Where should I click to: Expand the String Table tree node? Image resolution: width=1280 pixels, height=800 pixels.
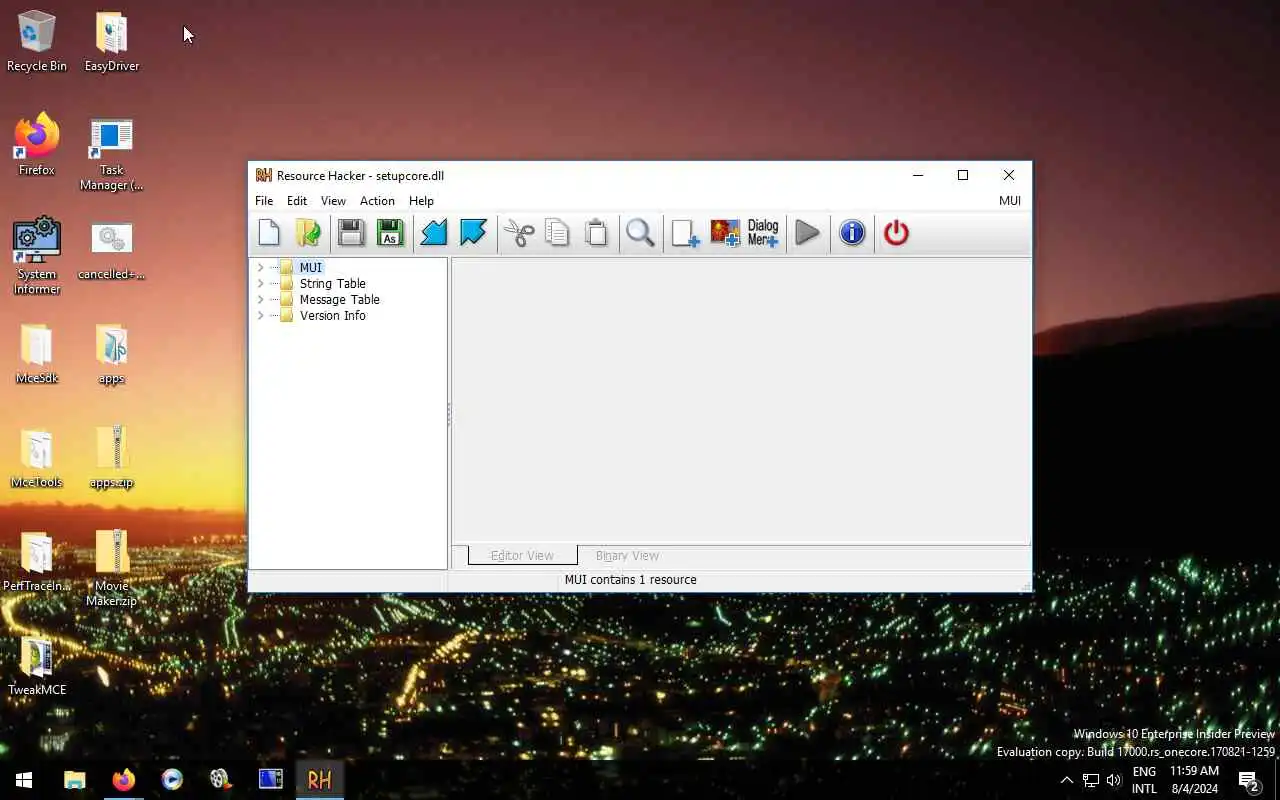(x=260, y=284)
